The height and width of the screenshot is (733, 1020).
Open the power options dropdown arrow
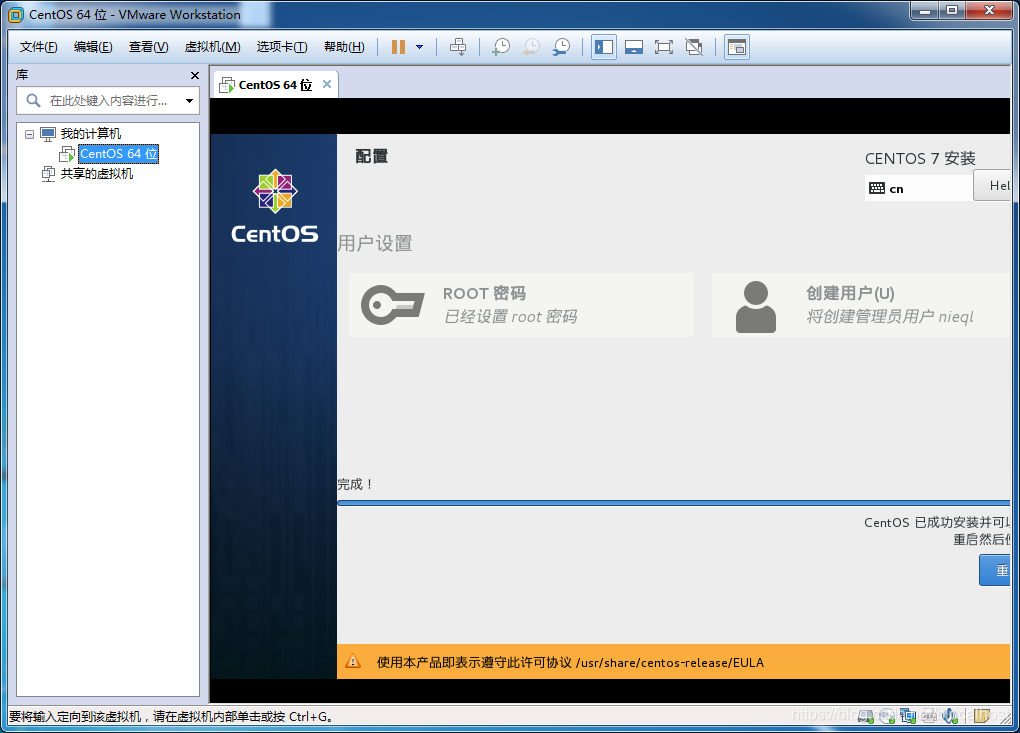(420, 47)
